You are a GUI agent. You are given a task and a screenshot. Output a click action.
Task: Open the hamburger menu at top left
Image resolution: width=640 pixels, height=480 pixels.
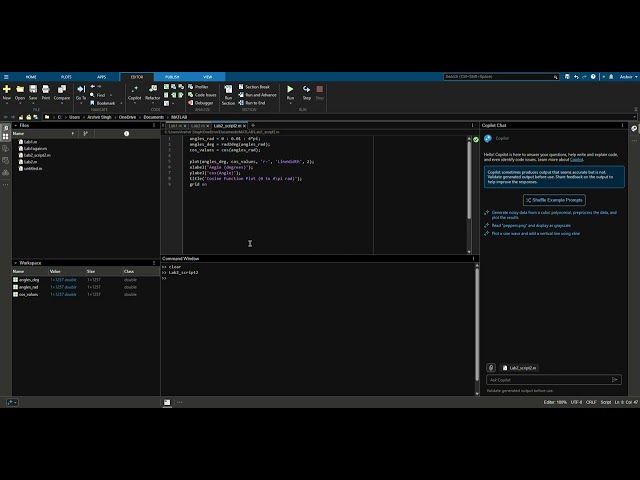click(6, 77)
